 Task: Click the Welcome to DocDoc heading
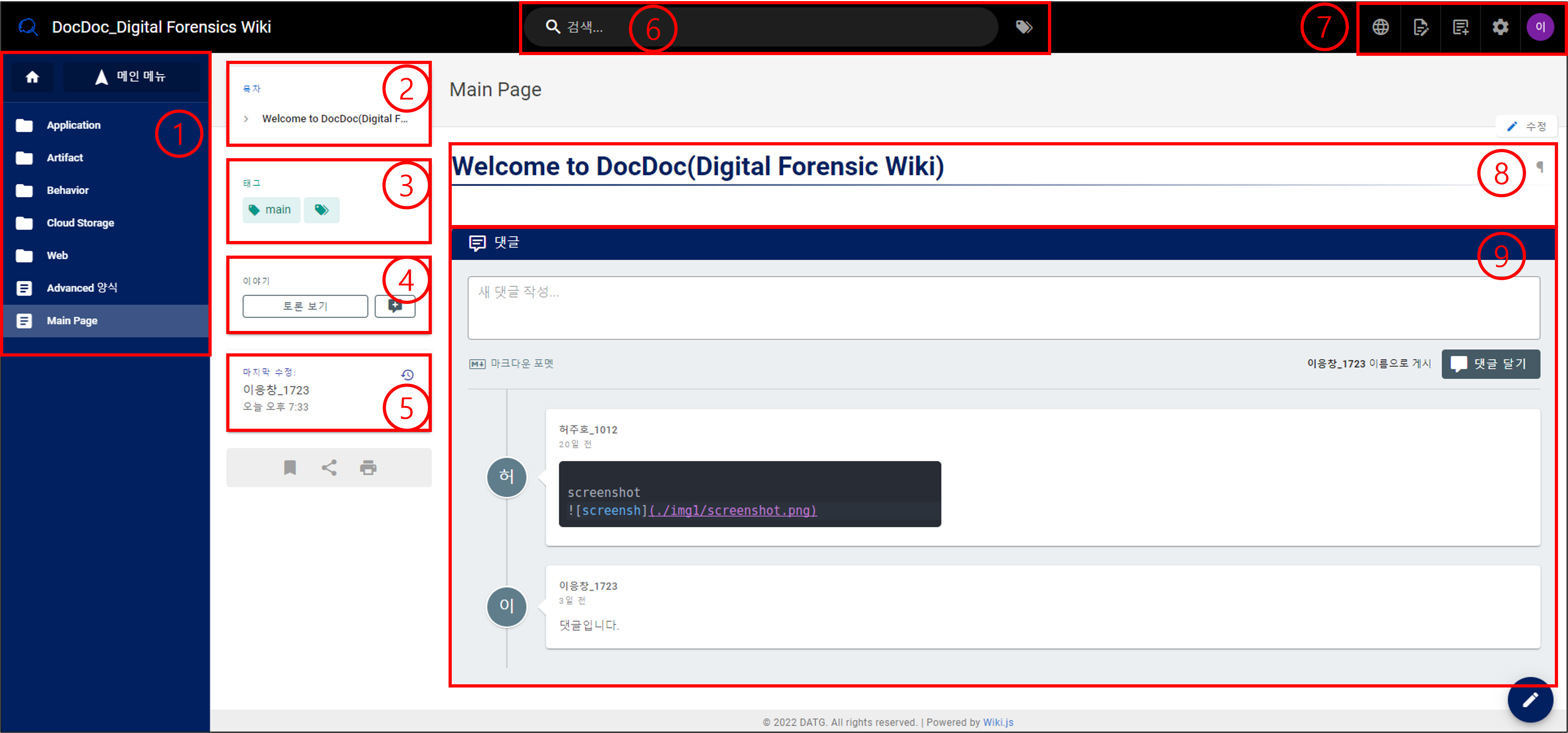coord(698,166)
